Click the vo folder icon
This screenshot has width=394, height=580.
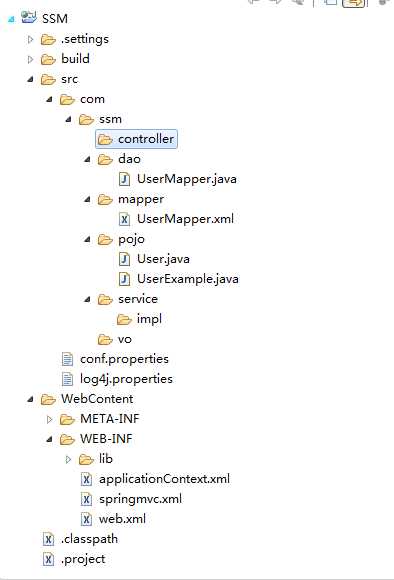point(105,339)
